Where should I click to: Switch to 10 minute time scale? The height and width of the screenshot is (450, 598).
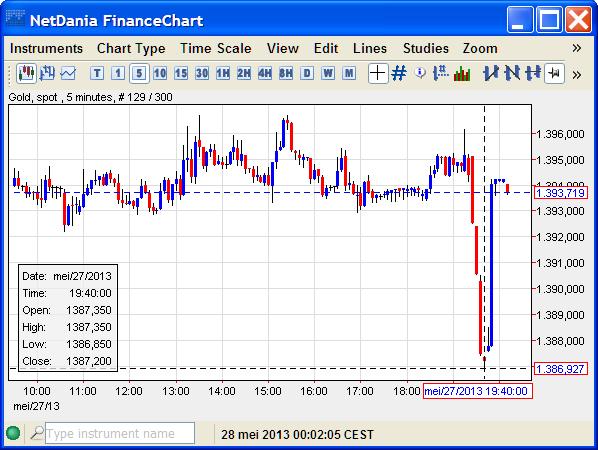[x=160, y=73]
